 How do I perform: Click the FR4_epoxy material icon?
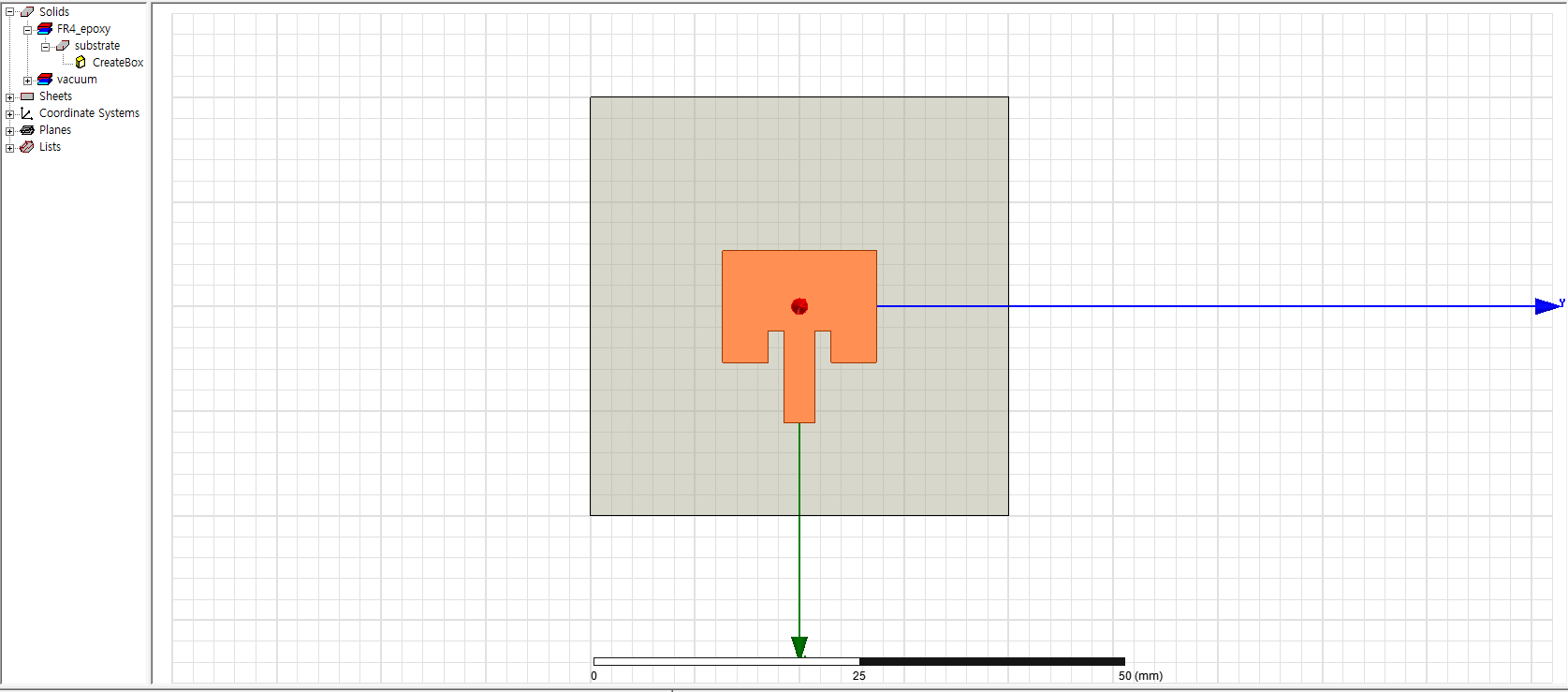[45, 29]
